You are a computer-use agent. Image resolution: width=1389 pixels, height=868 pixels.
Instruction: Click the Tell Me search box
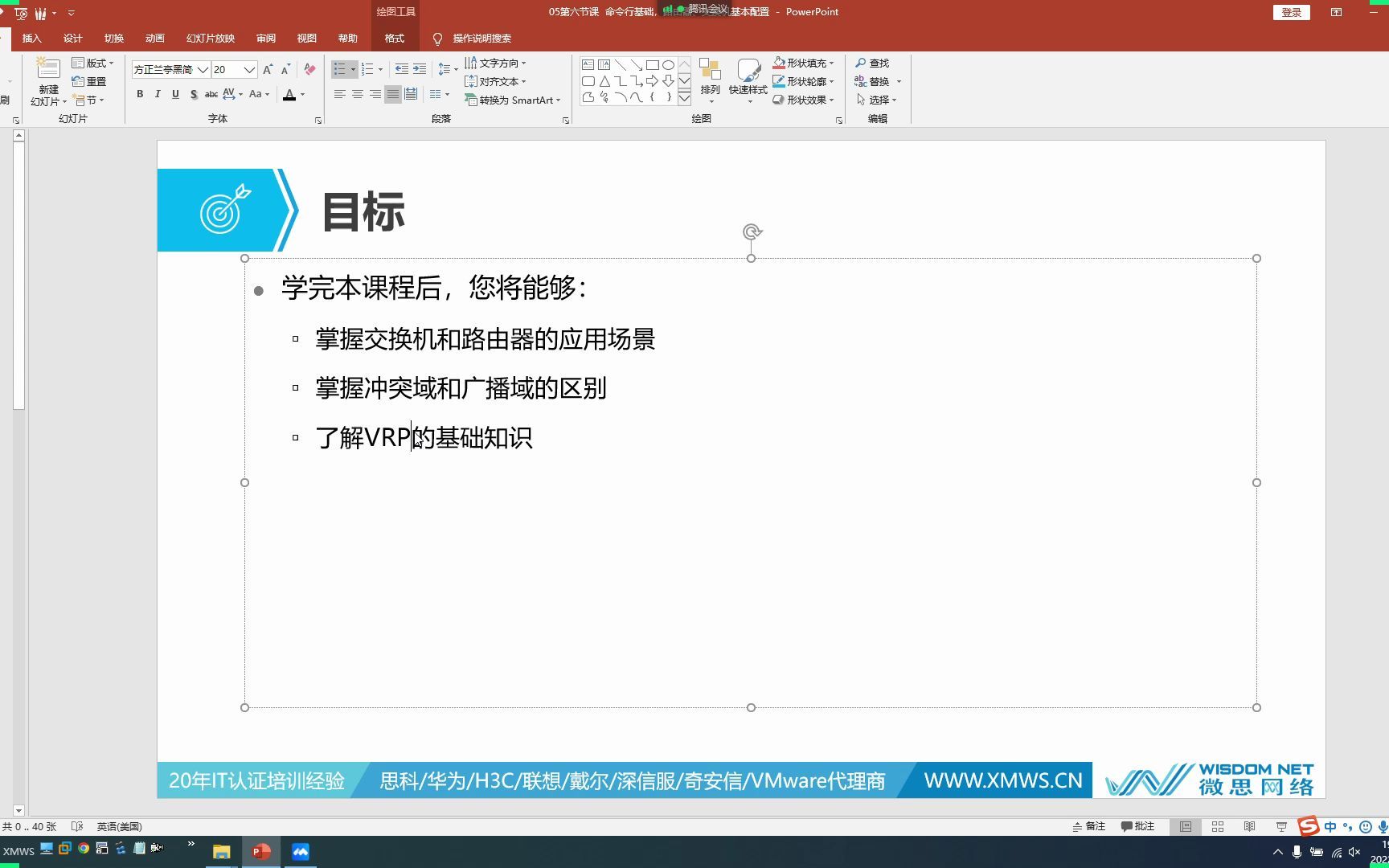coord(473,38)
